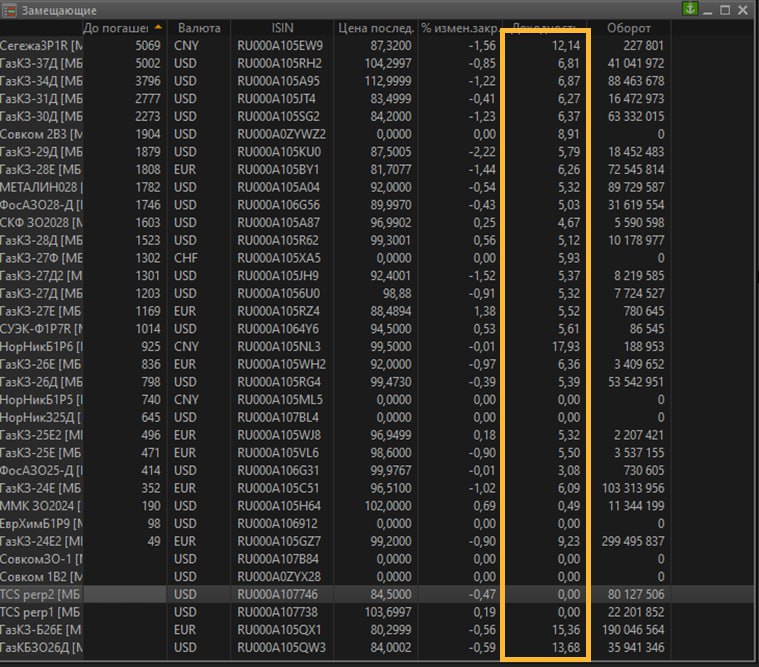Select the СКФ ЗО2028 row name
Screen dimensions: 759x667
pos(41,223)
